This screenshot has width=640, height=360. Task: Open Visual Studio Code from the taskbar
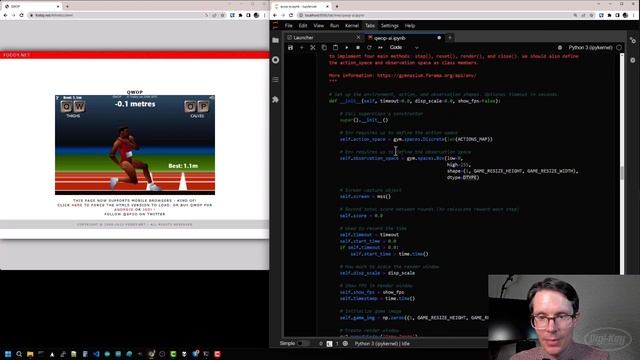point(96,354)
